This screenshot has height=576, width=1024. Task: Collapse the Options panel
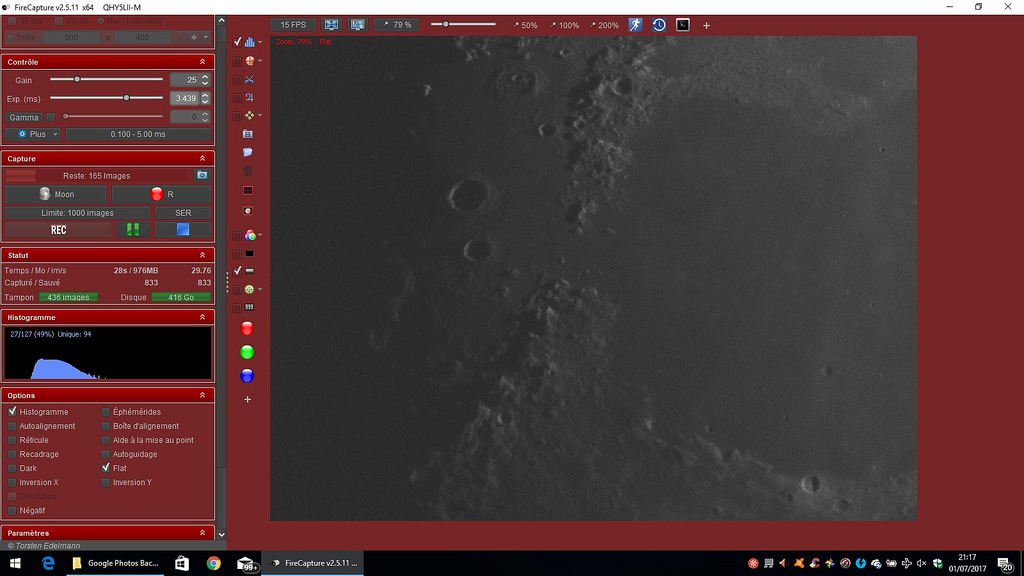pyautogui.click(x=202, y=395)
